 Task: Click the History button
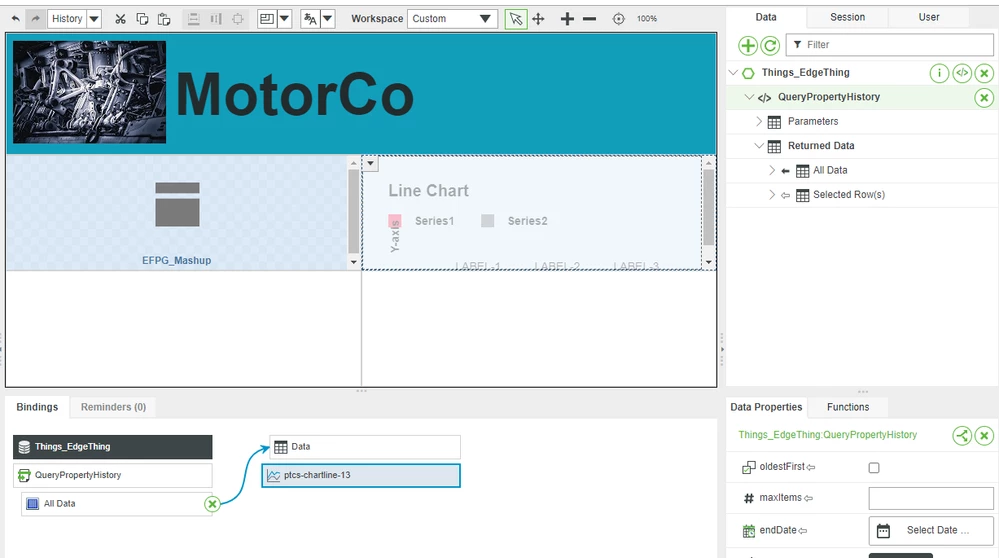point(67,18)
